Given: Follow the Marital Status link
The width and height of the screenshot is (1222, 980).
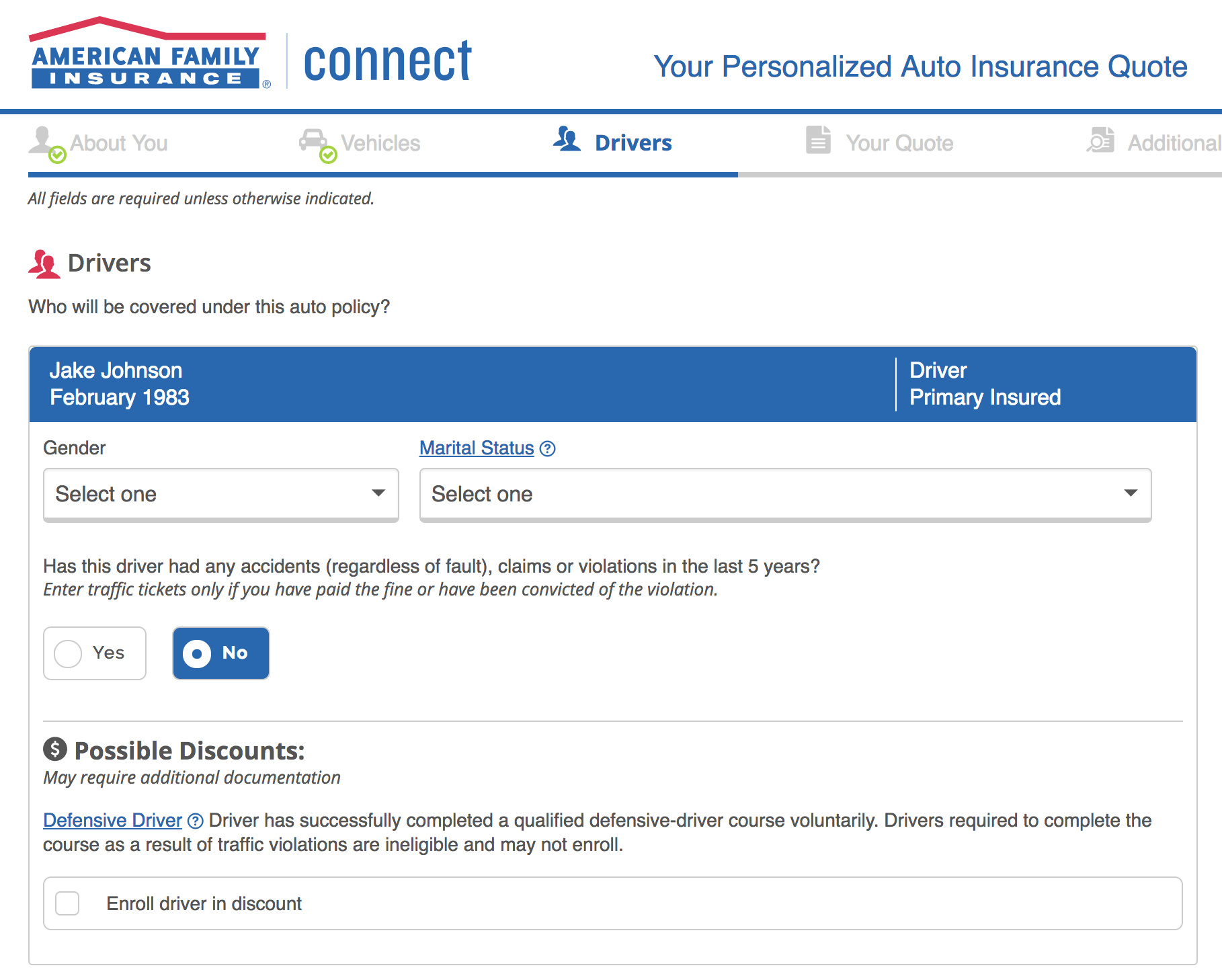Looking at the screenshot, I should (x=477, y=448).
